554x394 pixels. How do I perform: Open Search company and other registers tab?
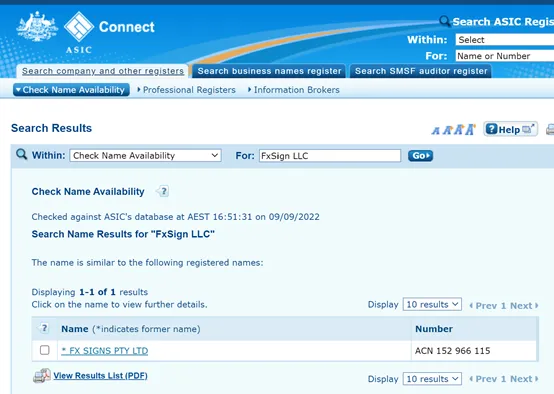(x=103, y=71)
